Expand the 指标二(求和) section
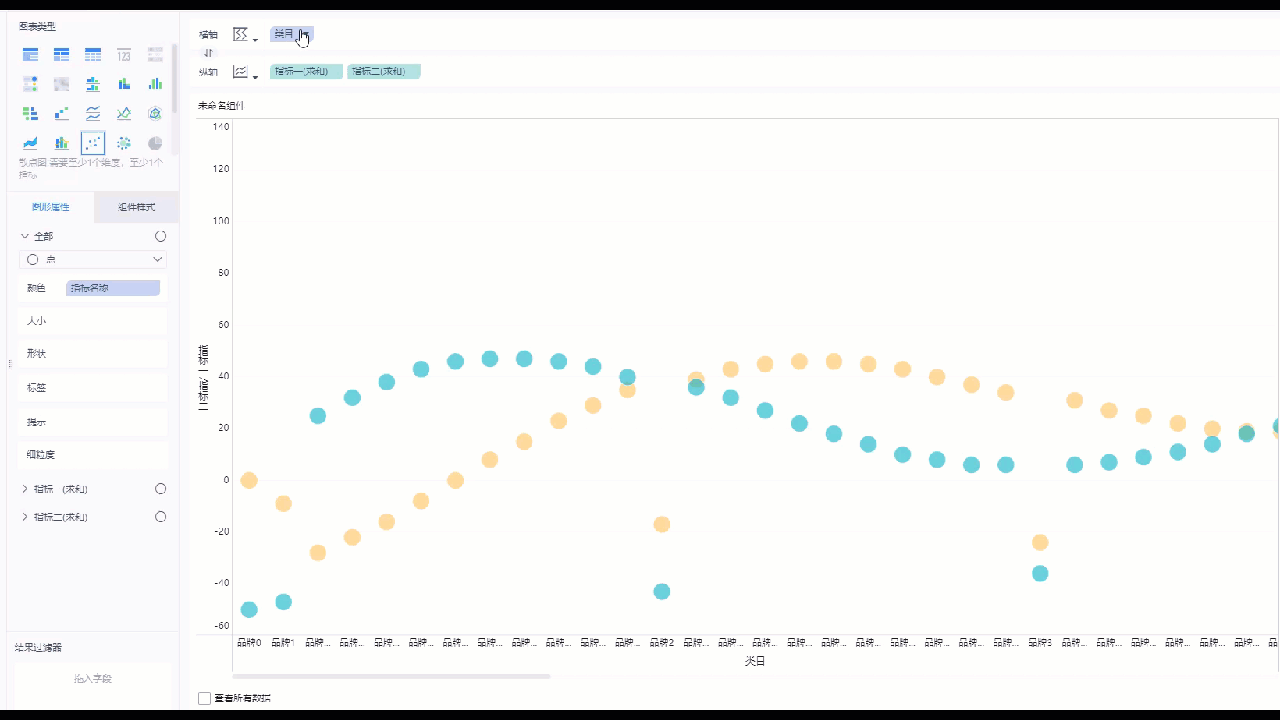The width and height of the screenshot is (1280, 720). [x=25, y=517]
